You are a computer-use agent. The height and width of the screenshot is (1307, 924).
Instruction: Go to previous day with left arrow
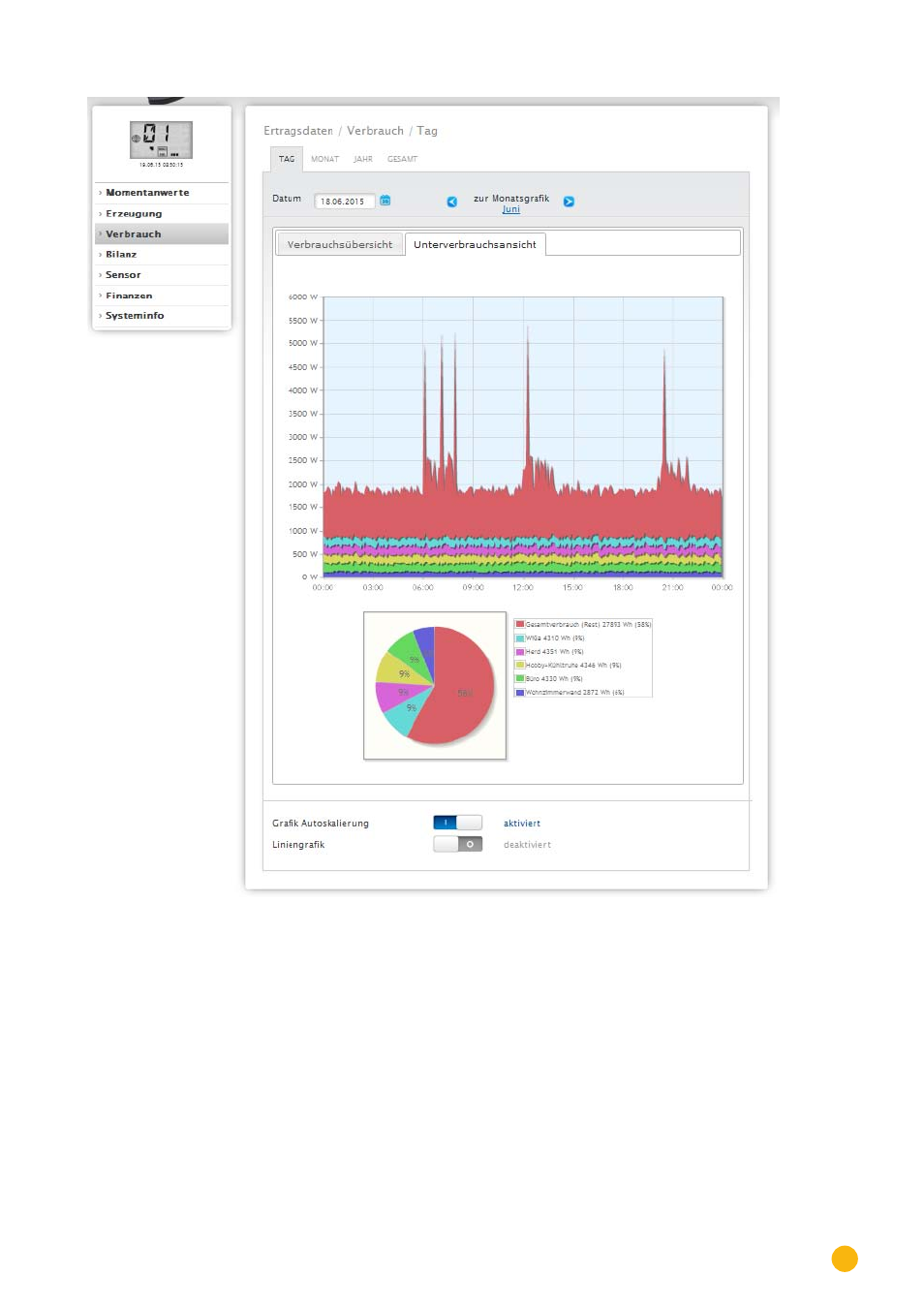(x=452, y=202)
